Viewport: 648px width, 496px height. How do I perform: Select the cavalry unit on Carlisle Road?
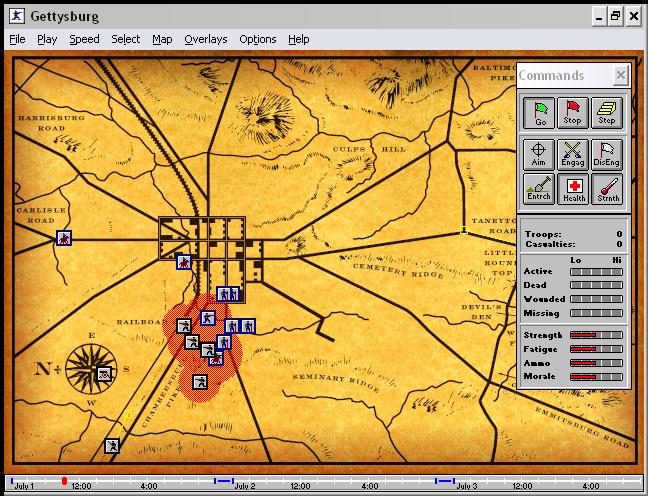tap(64, 238)
